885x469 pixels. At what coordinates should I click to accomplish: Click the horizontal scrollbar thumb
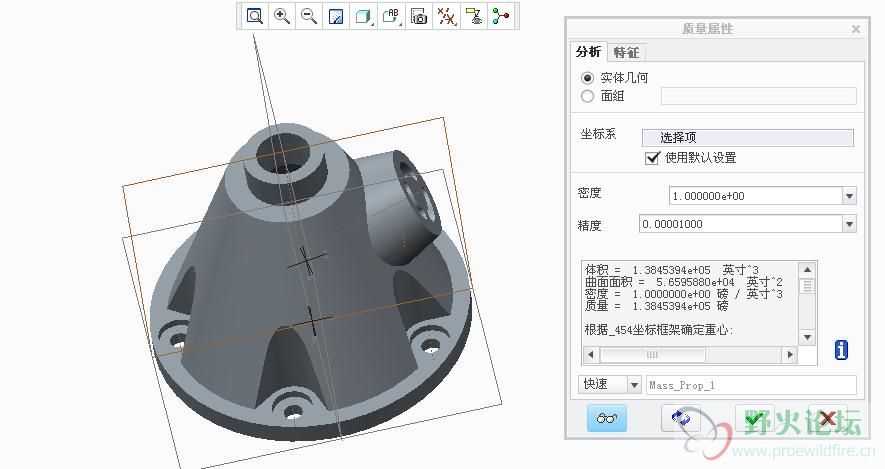coord(652,355)
